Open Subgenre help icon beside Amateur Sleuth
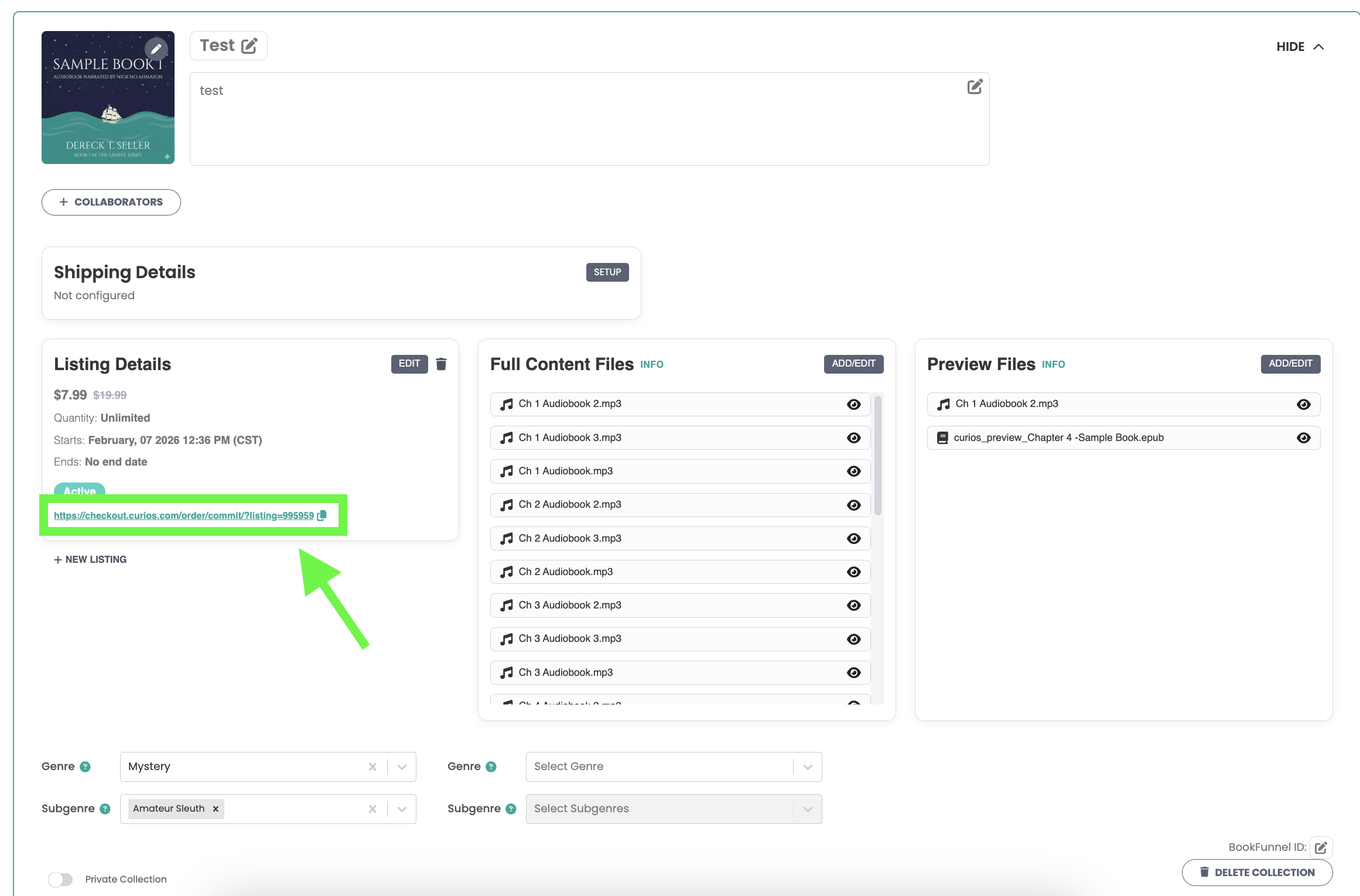The image size is (1360, 896). click(x=105, y=809)
